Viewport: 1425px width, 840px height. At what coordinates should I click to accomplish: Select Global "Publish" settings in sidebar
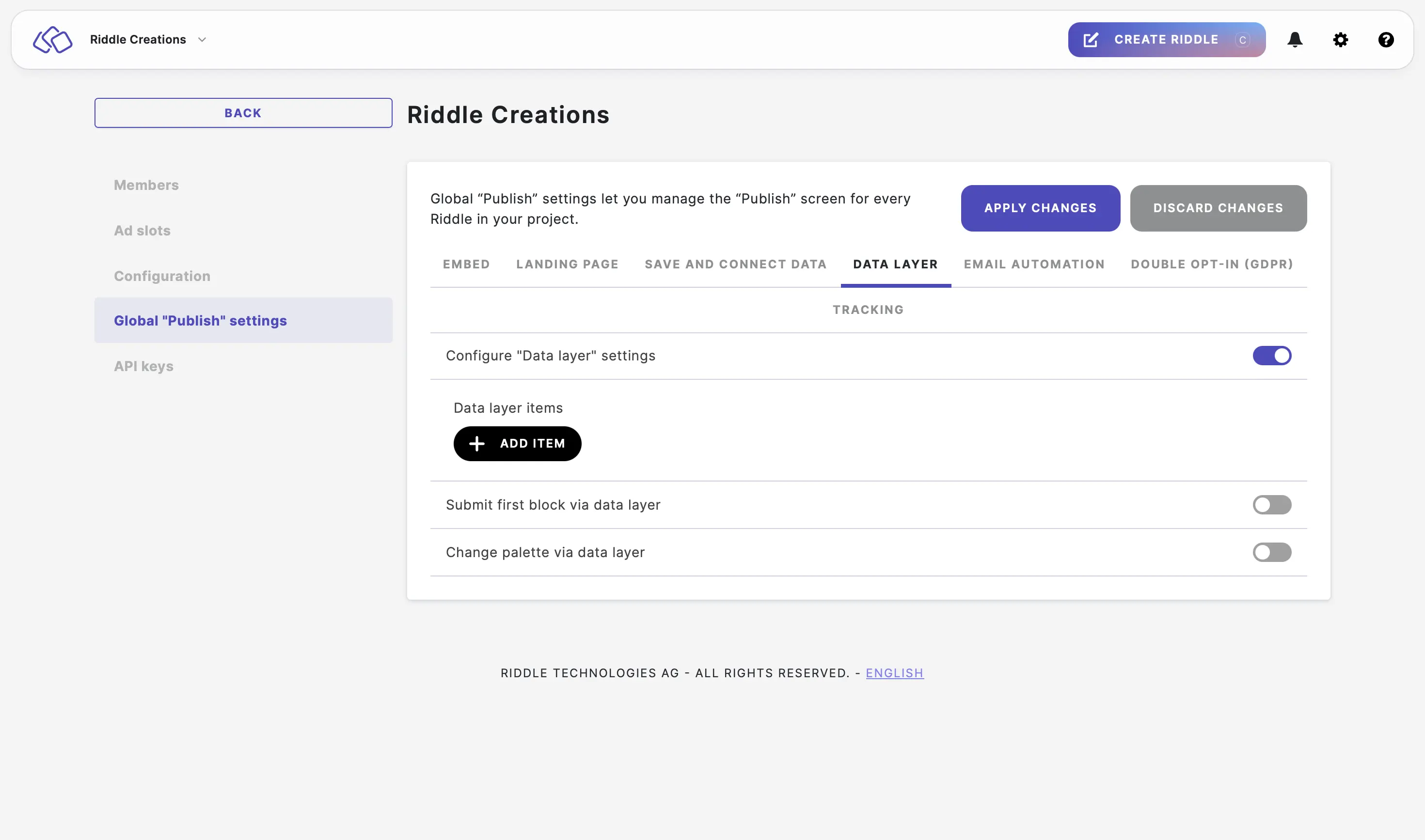click(243, 320)
